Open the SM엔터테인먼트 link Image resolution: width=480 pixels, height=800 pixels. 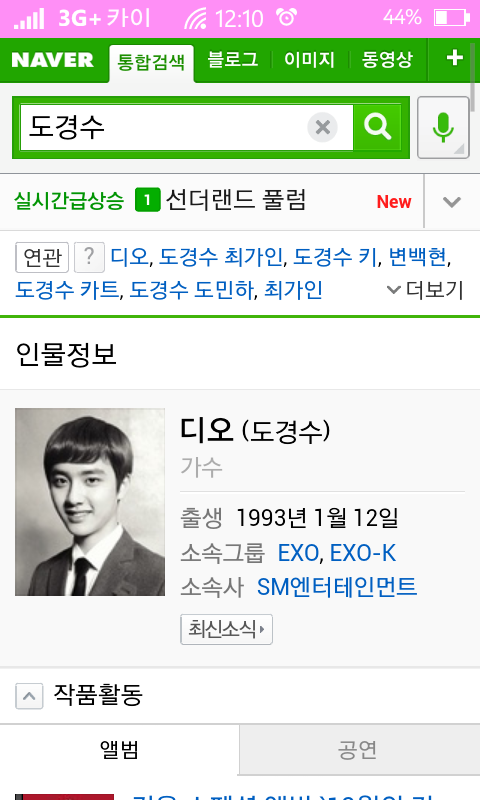(x=337, y=587)
